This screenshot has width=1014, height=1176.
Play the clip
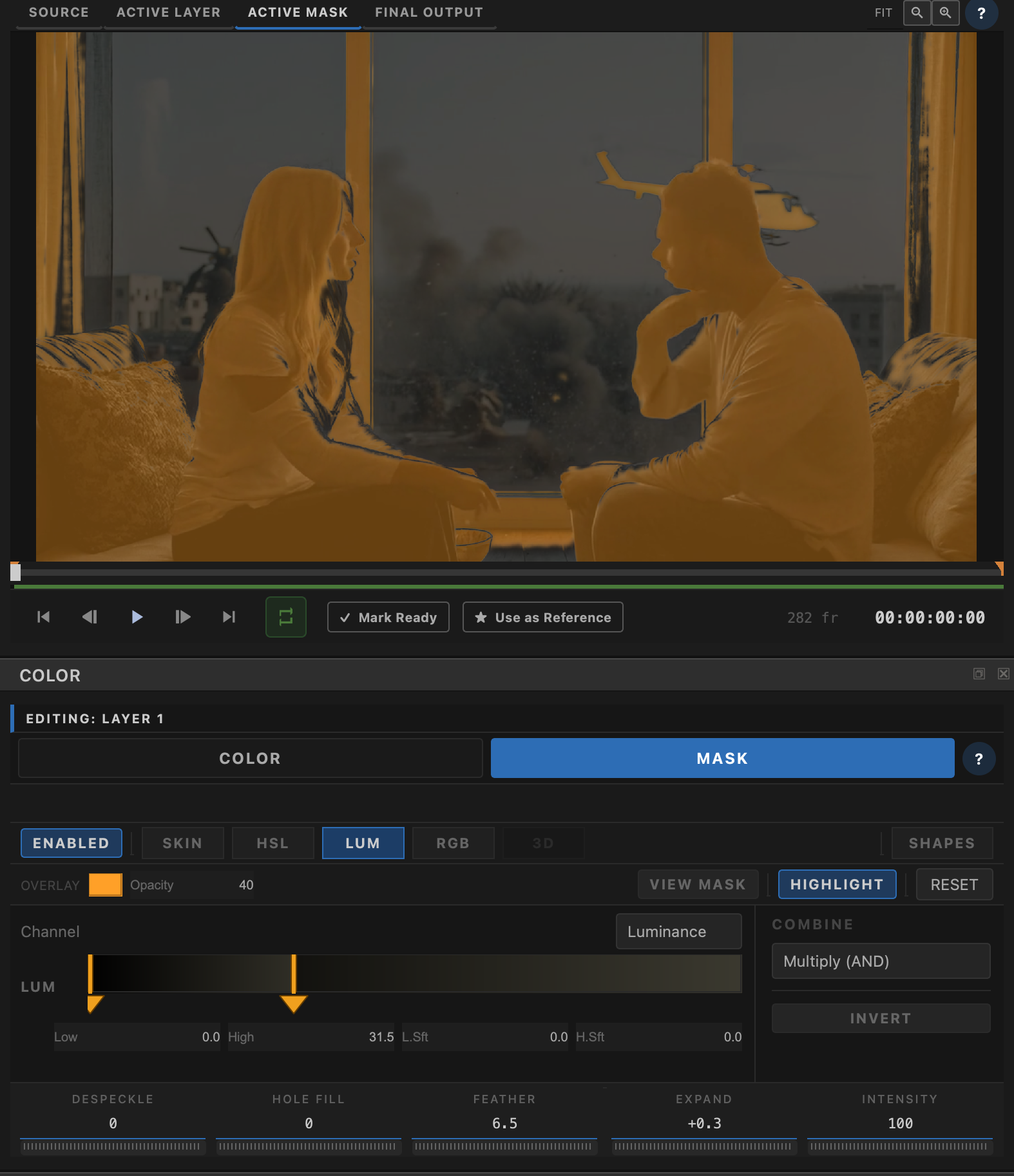[x=136, y=617]
